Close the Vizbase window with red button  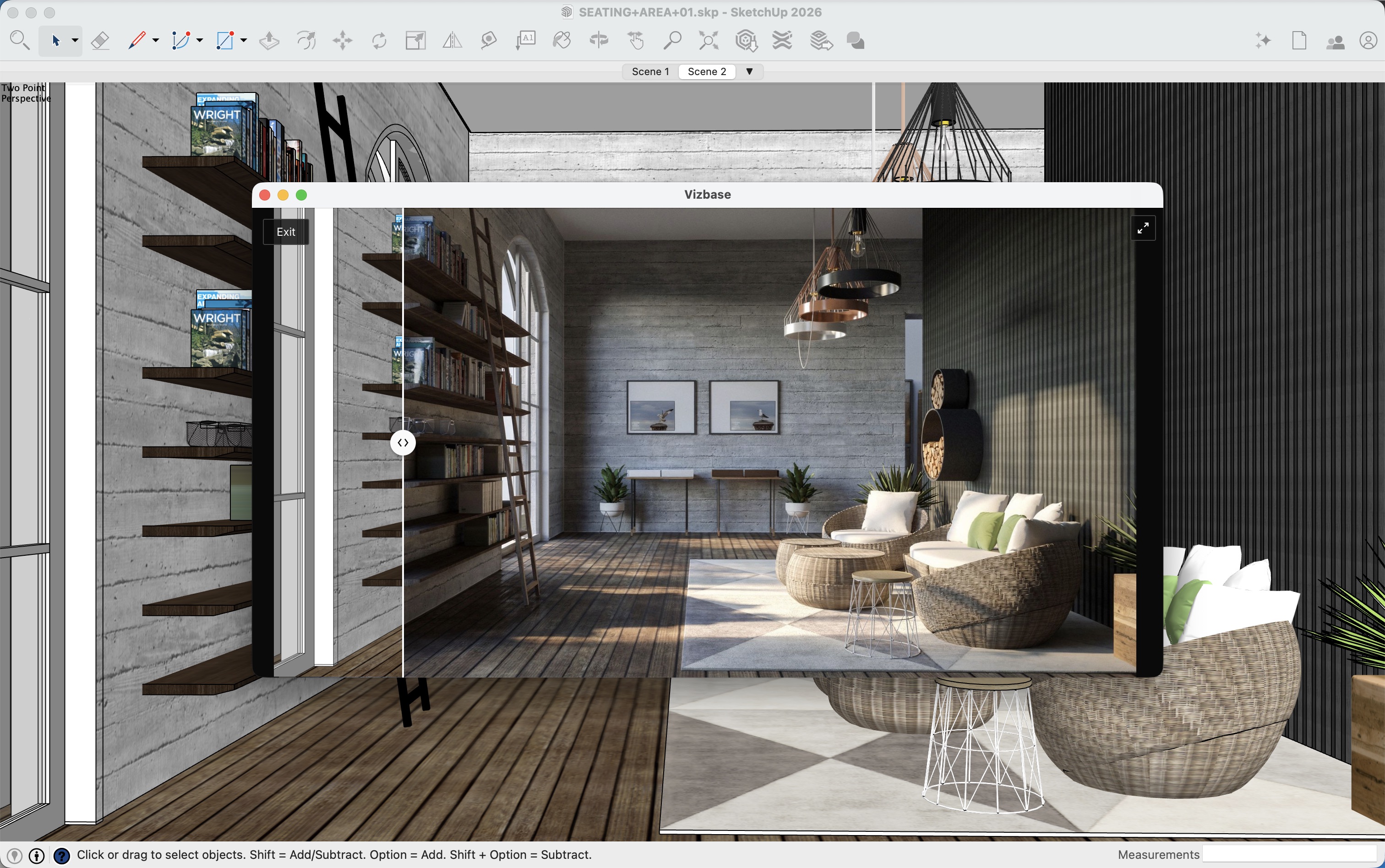point(265,195)
